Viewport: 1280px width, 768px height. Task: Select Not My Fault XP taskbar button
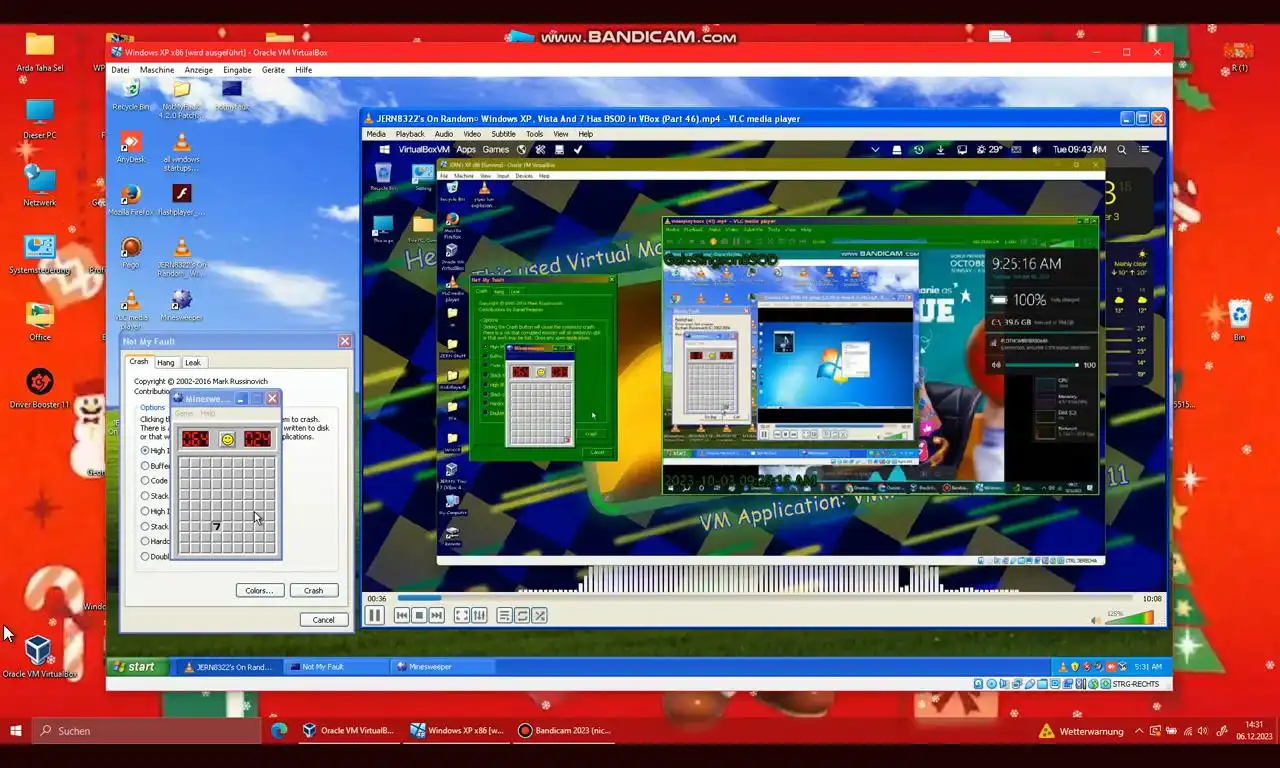tap(334, 667)
